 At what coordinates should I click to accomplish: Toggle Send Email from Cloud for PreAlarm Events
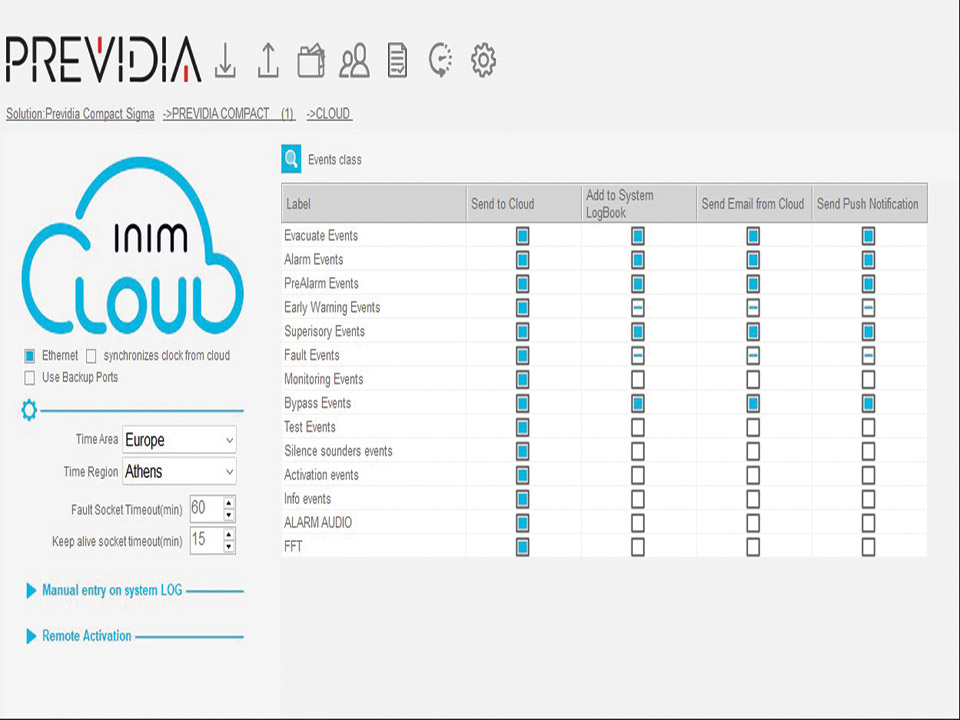pos(753,283)
